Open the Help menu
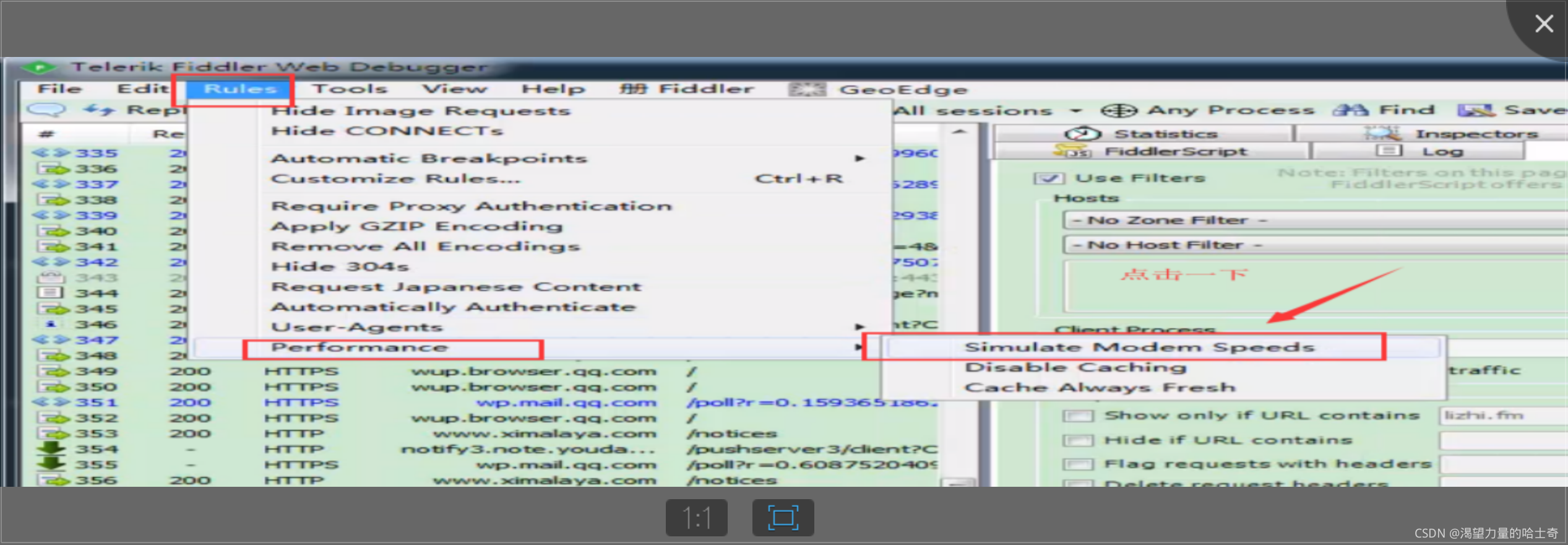Image resolution: width=1568 pixels, height=545 pixels. (x=553, y=89)
